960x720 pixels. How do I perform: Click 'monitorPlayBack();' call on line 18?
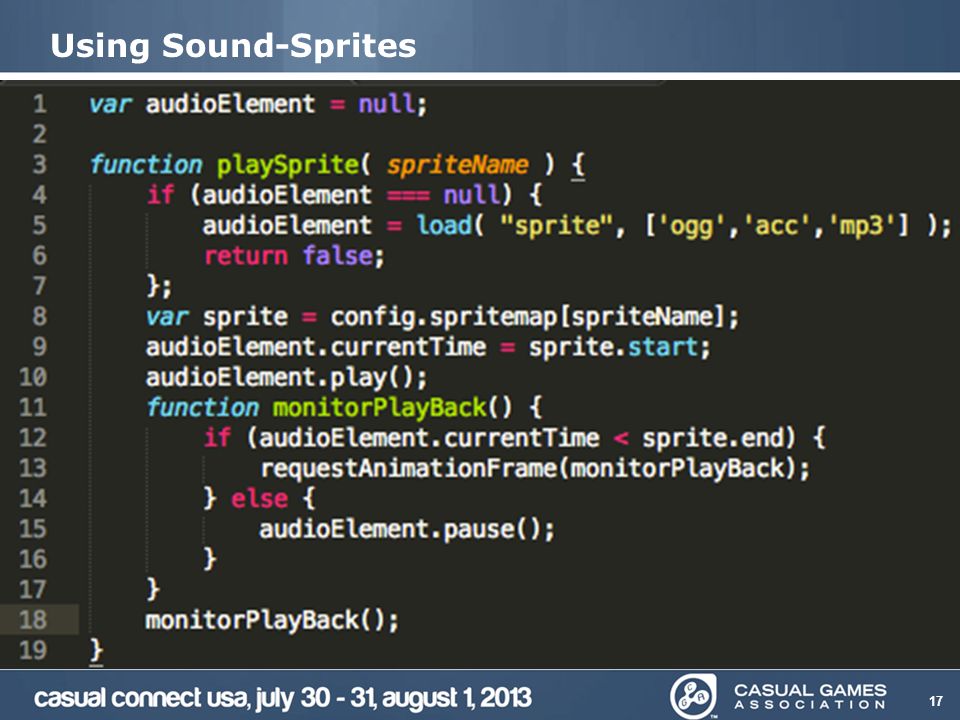tap(272, 620)
